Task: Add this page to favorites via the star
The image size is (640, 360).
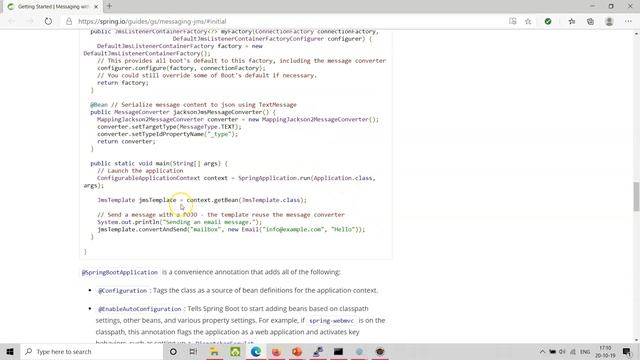Action: point(528,21)
